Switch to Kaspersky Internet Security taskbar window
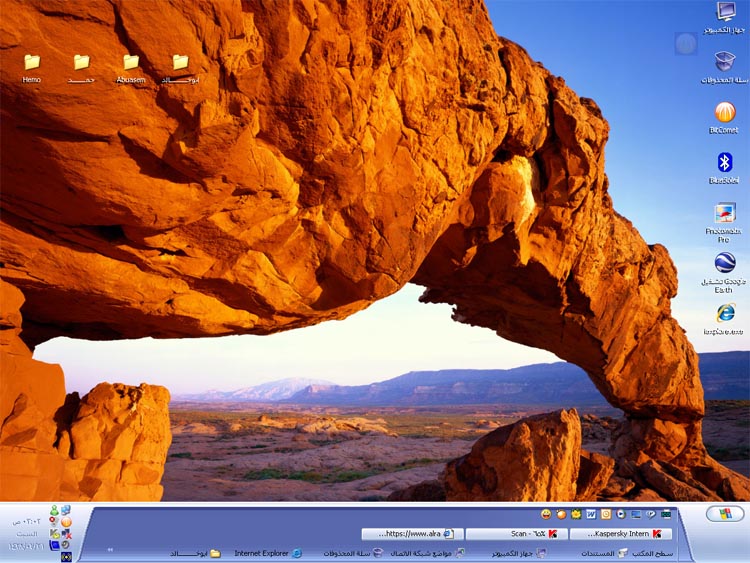The image size is (750, 563). click(x=621, y=534)
